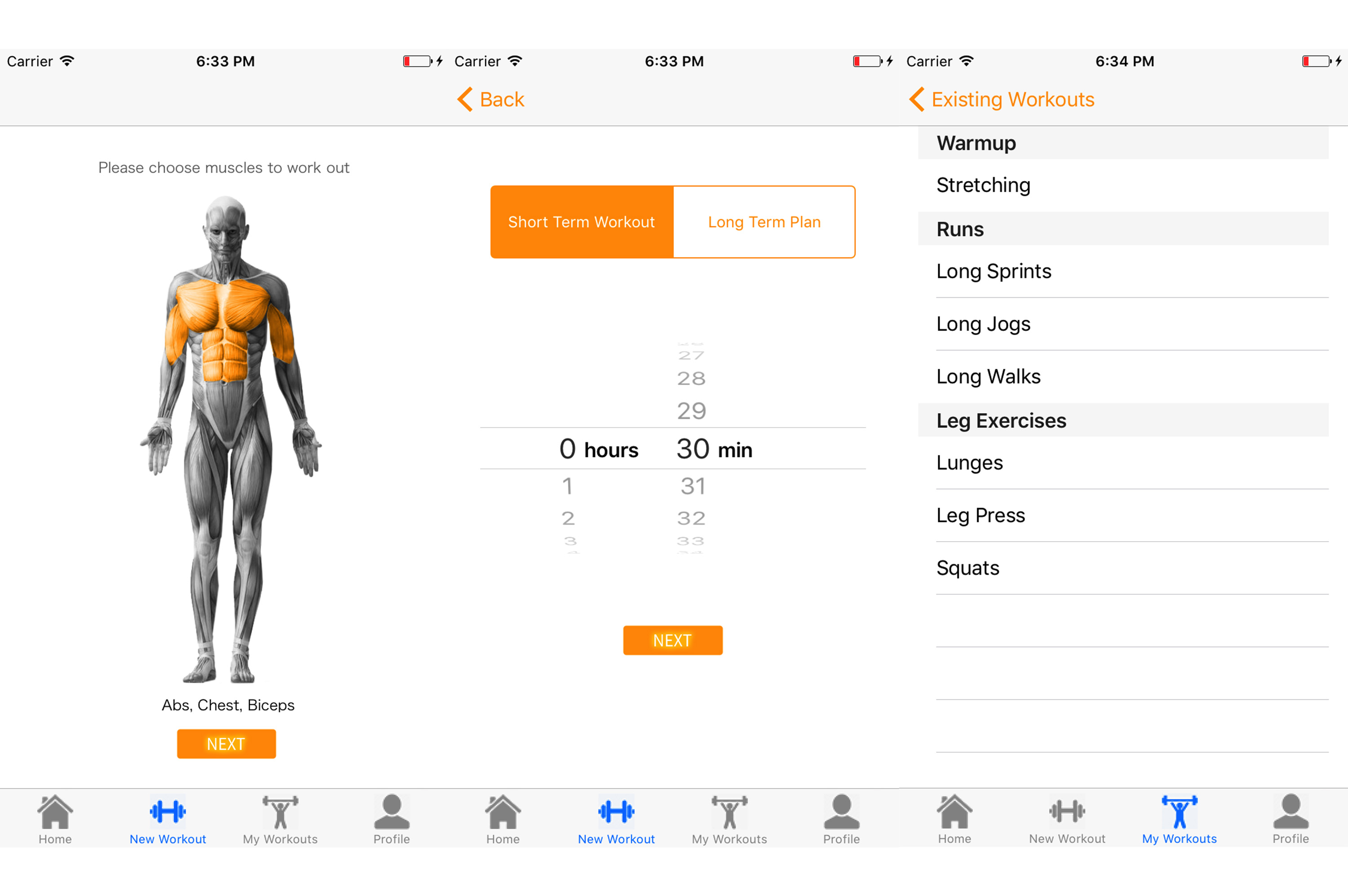
Task: Tap My Workouts icon on middle screen
Action: (729, 812)
